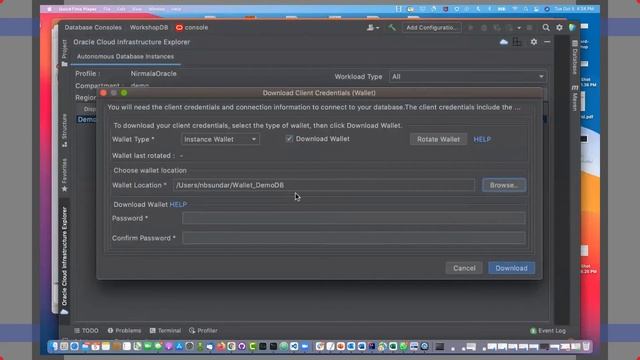Open the Terminal tool window tab

[165, 331]
